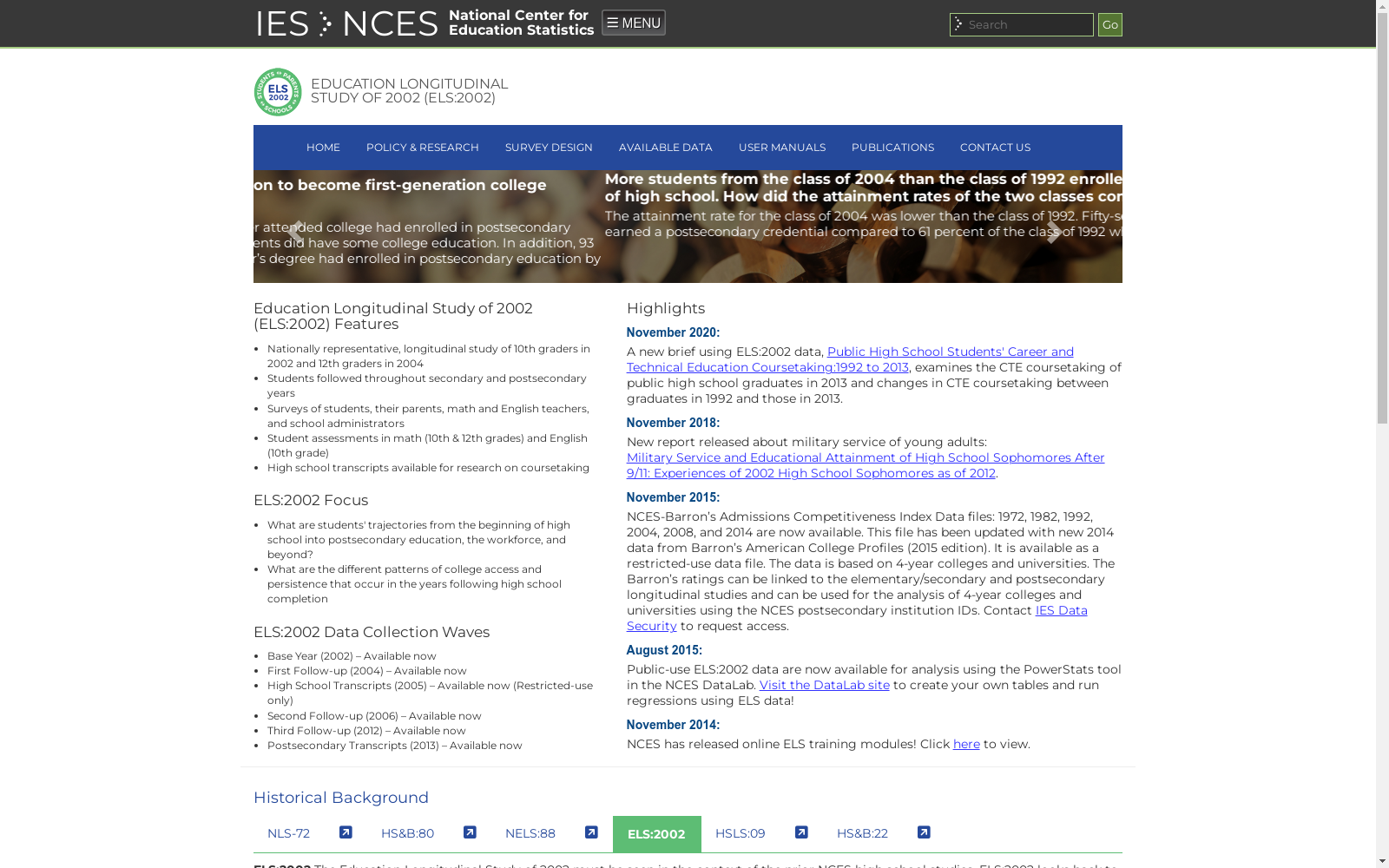
Task: Open USER MANUALS menu item
Action: click(782, 148)
